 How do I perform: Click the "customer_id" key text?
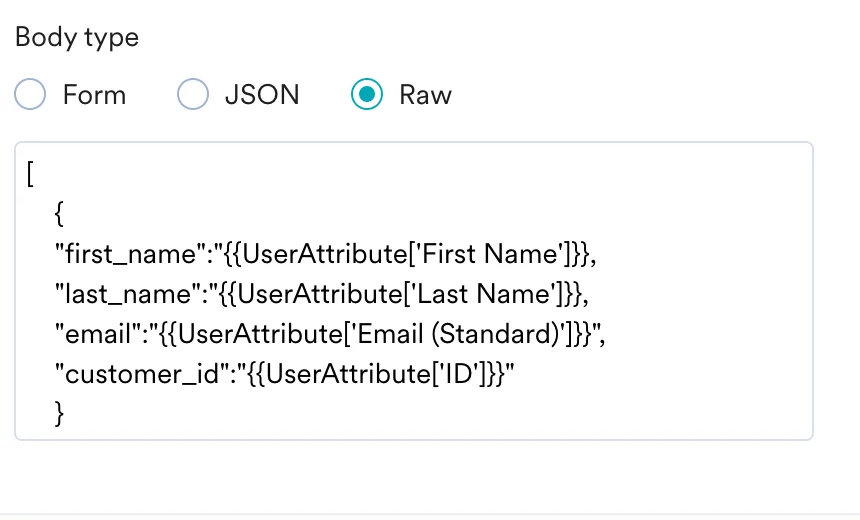(x=142, y=374)
